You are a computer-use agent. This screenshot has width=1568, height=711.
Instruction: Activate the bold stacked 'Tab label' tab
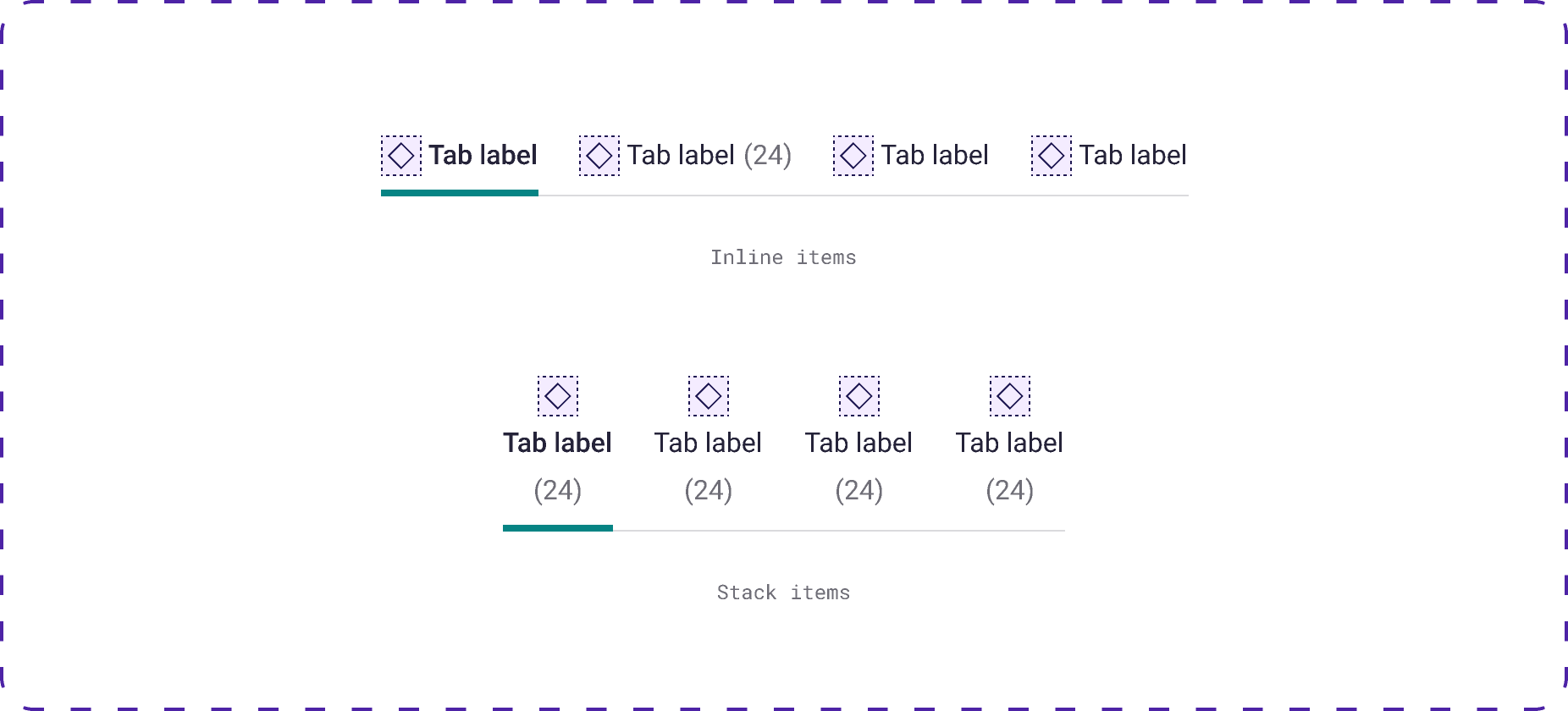pyautogui.click(x=558, y=442)
